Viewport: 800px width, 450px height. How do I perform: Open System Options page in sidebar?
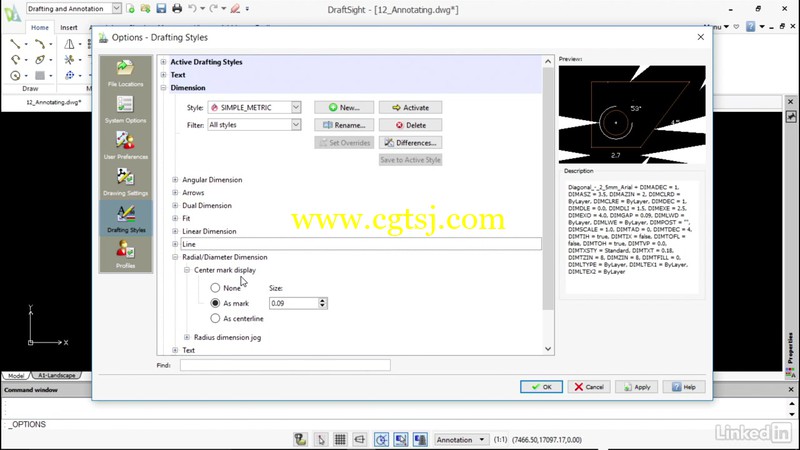pyautogui.click(x=125, y=109)
